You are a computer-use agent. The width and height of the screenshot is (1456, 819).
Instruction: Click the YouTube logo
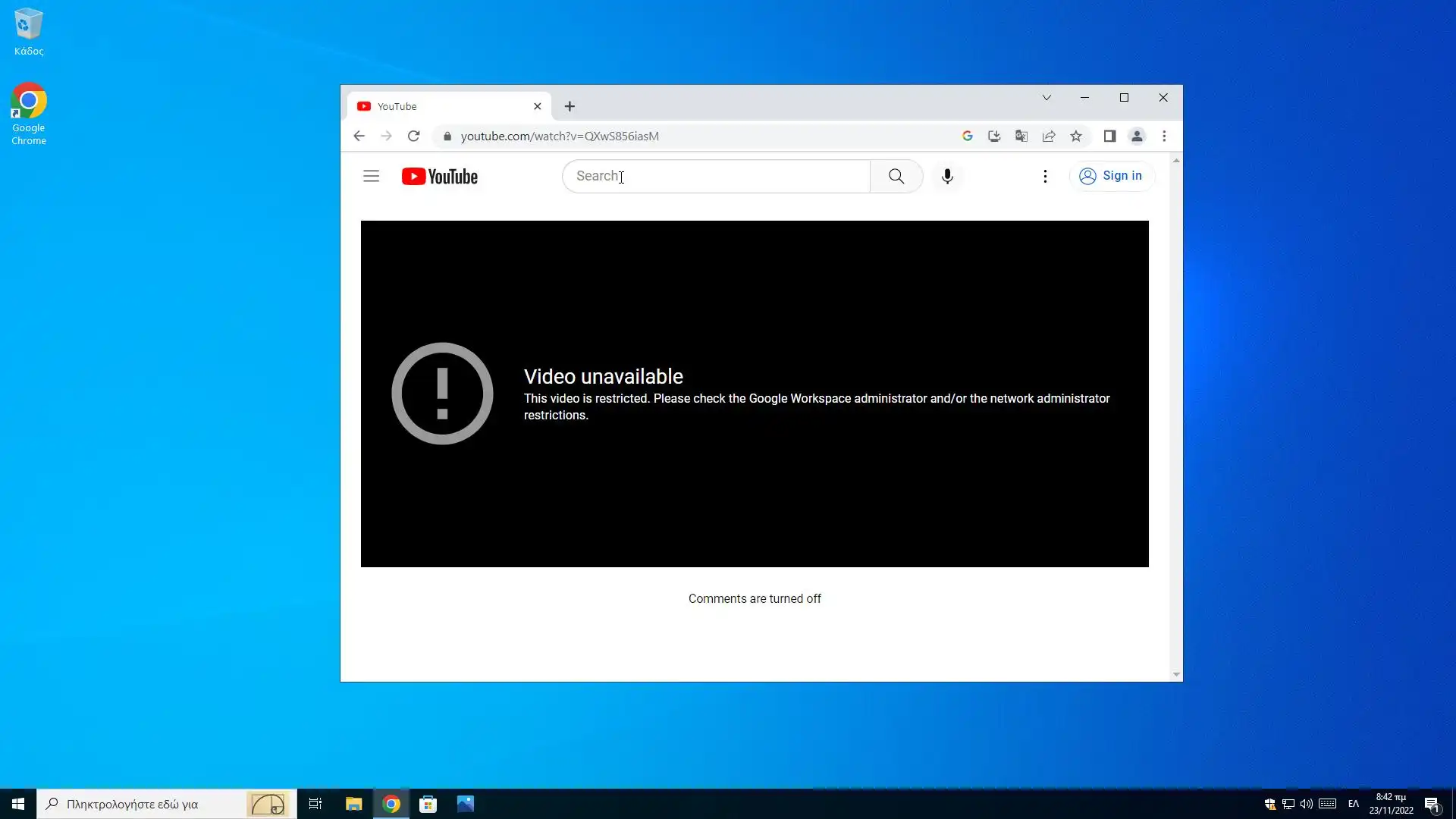pyautogui.click(x=439, y=176)
